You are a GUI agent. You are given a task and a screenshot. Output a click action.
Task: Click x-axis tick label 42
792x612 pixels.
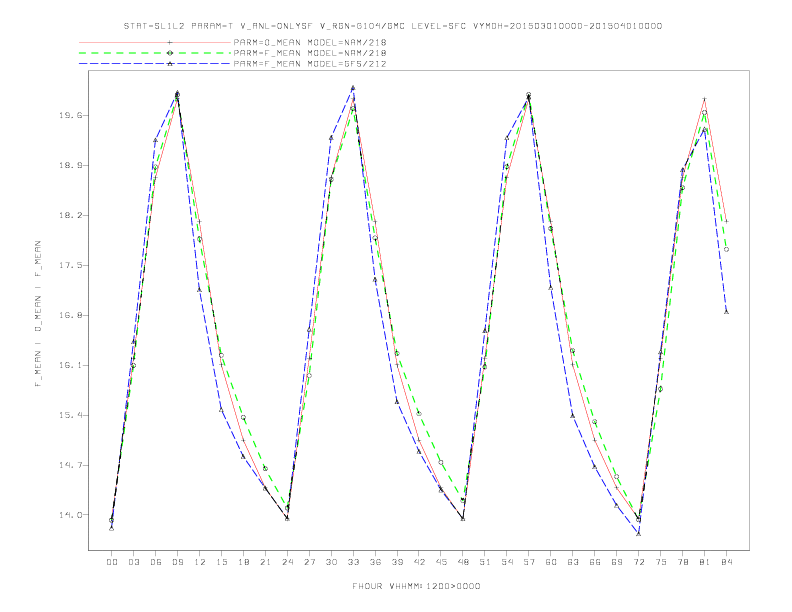pos(419,562)
